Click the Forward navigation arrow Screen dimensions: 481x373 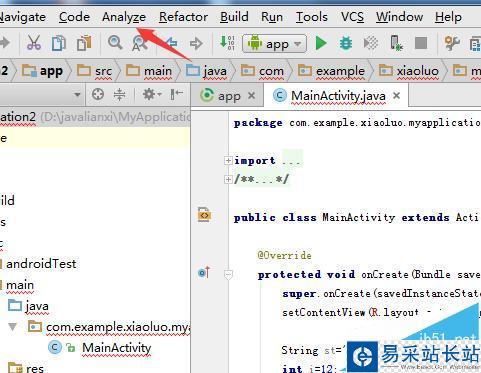[196, 43]
